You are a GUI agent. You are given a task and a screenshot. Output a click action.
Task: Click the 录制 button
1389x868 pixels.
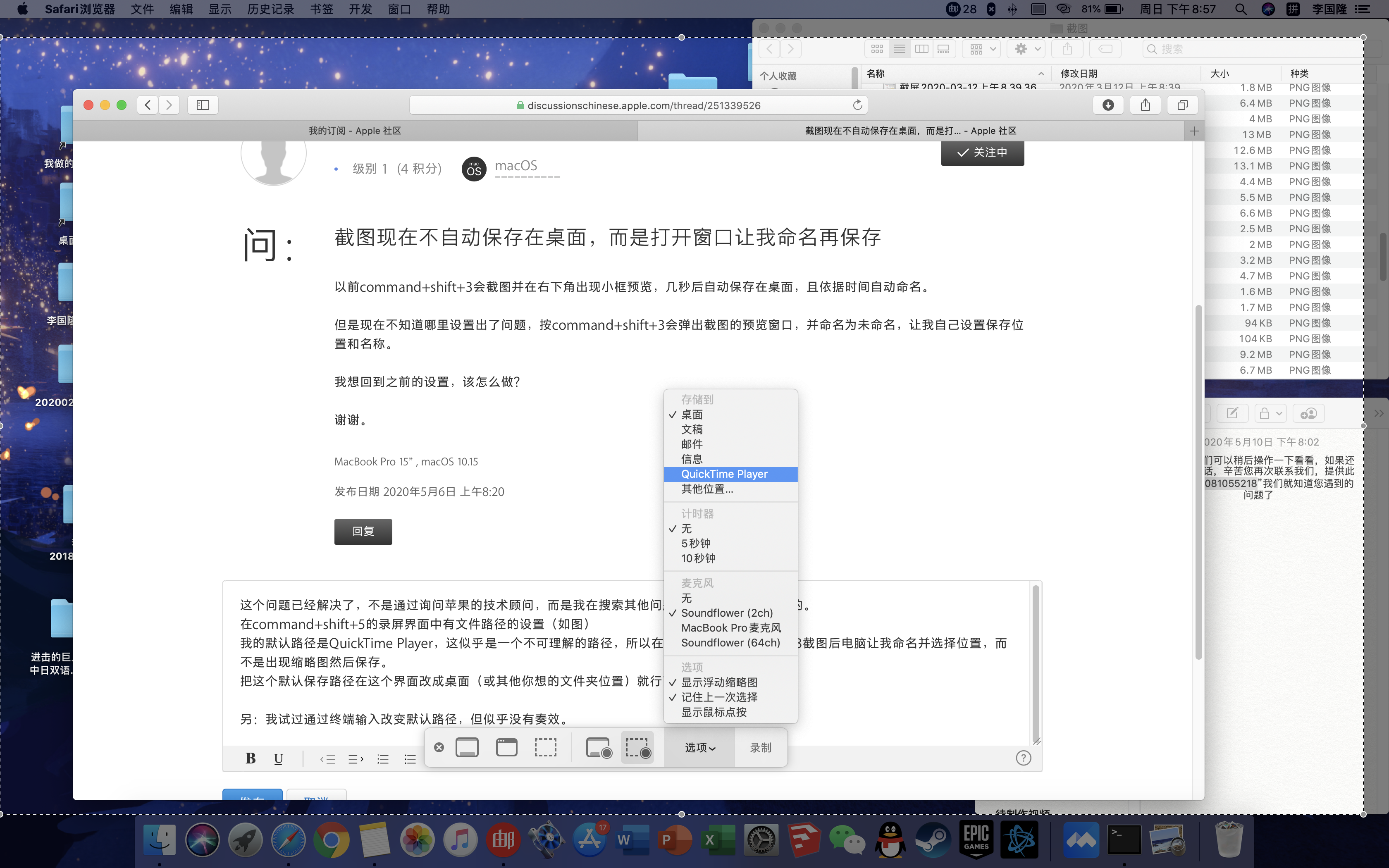pos(761,747)
